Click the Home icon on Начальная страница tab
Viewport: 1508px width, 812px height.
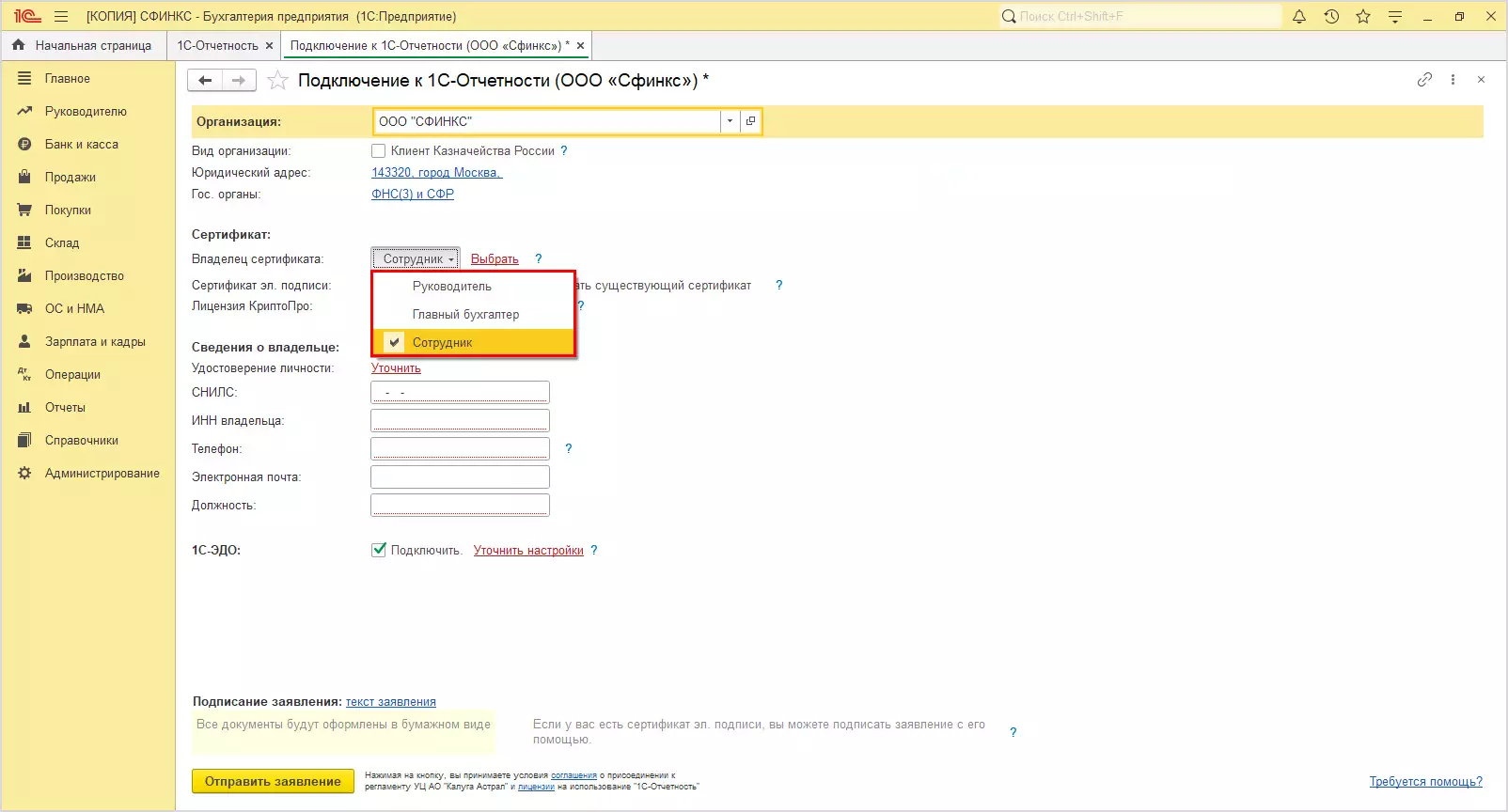[x=18, y=45]
